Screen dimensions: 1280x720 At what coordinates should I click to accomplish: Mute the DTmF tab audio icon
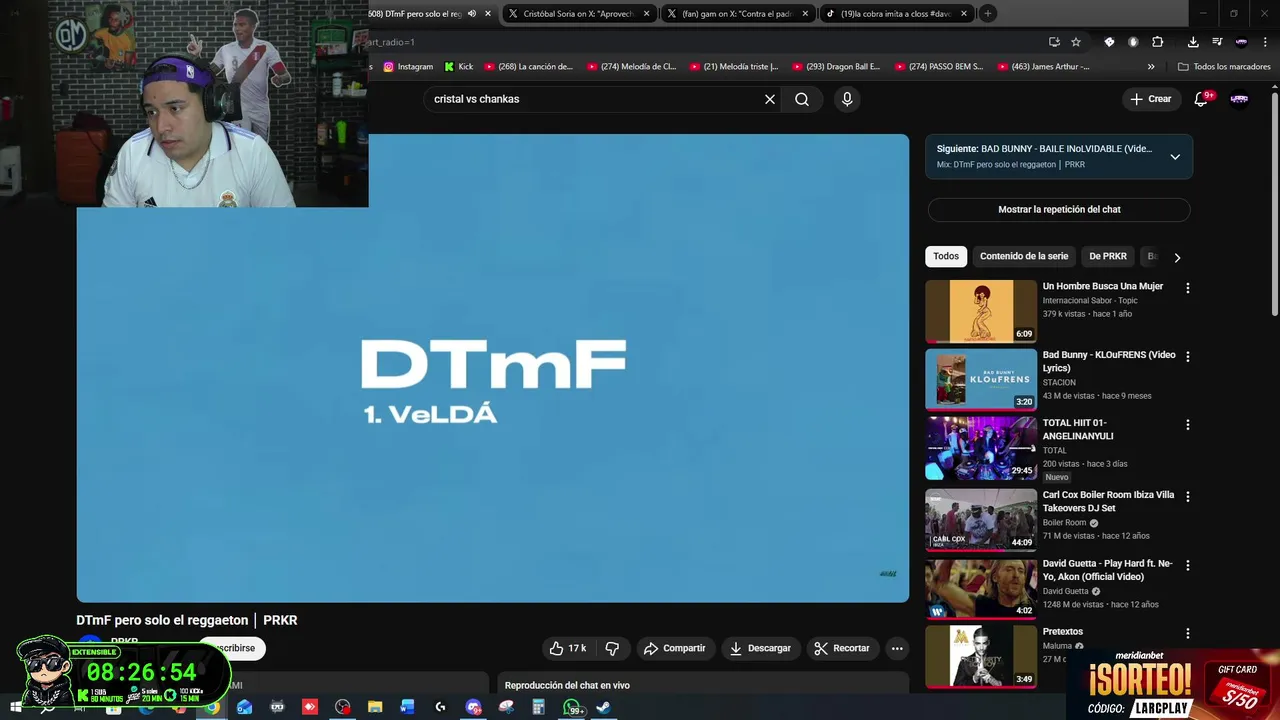(x=472, y=13)
